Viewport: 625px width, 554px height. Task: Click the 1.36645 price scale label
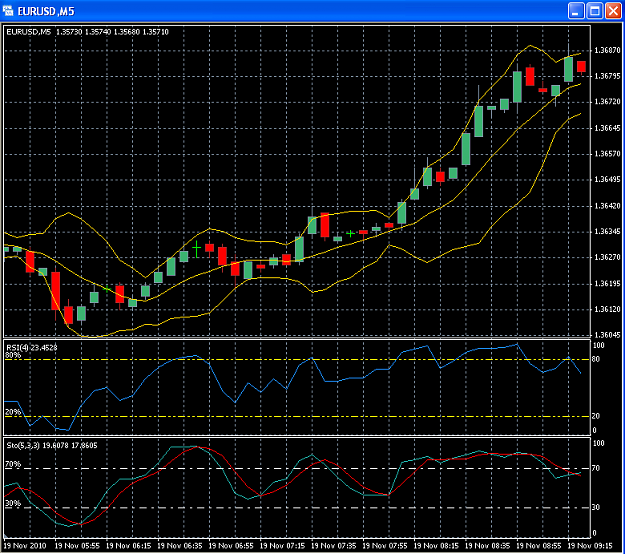tap(607, 128)
